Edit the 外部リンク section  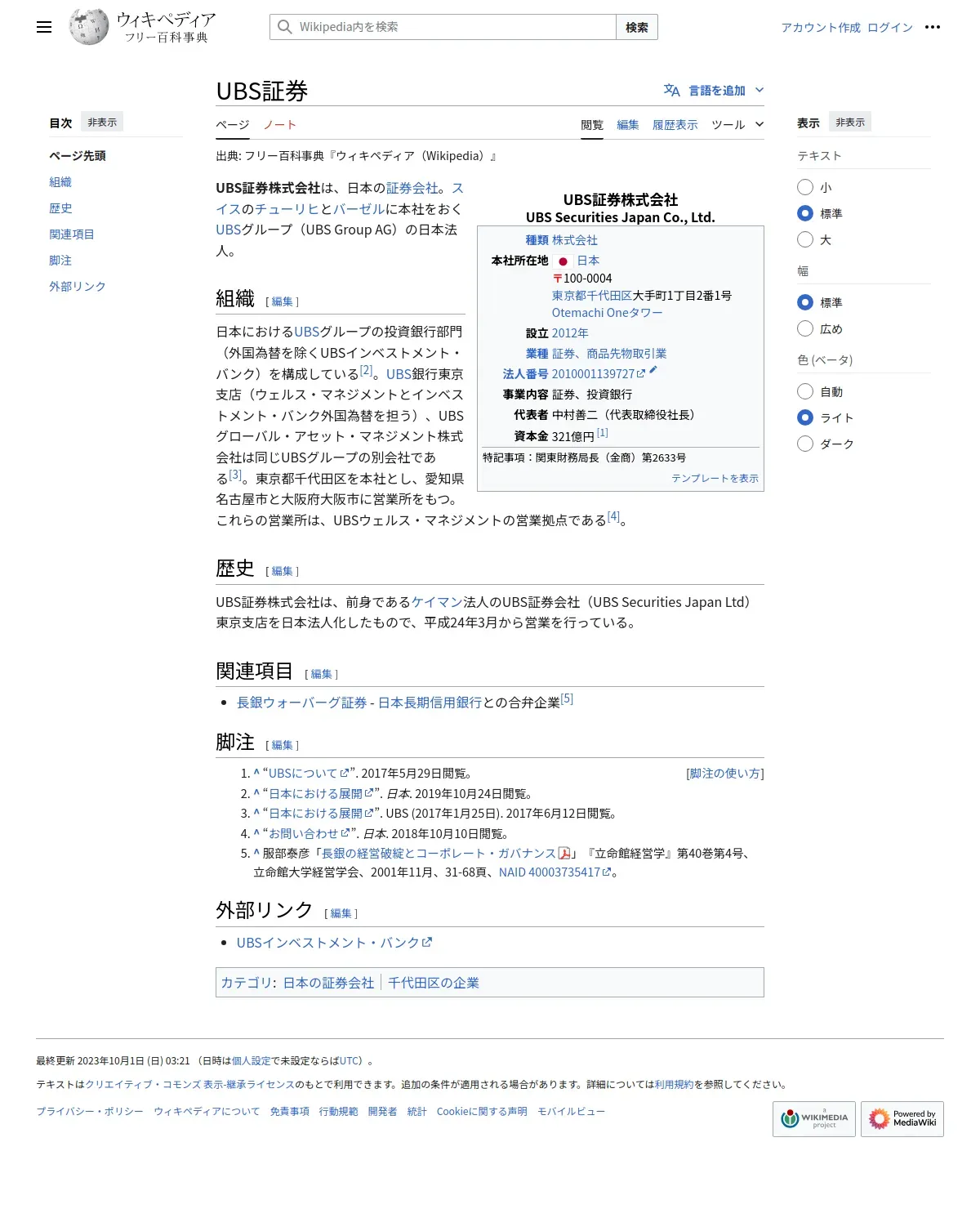341,913
